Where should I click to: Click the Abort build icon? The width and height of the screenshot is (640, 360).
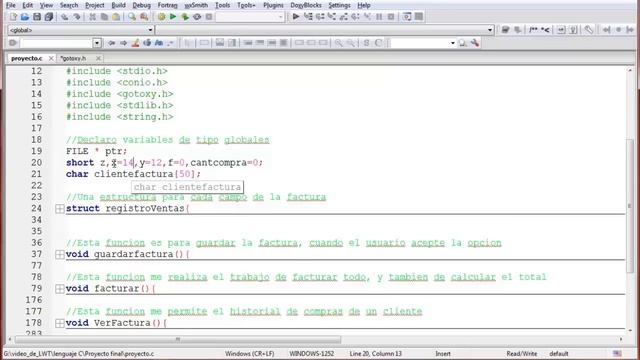point(209,17)
